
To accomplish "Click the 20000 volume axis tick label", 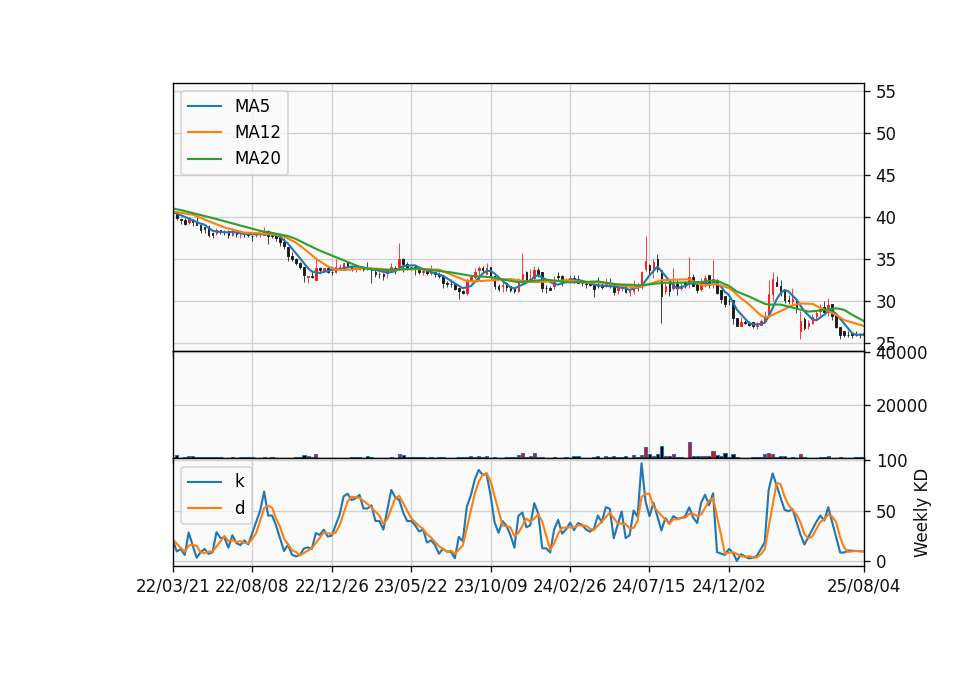I will point(901,406).
